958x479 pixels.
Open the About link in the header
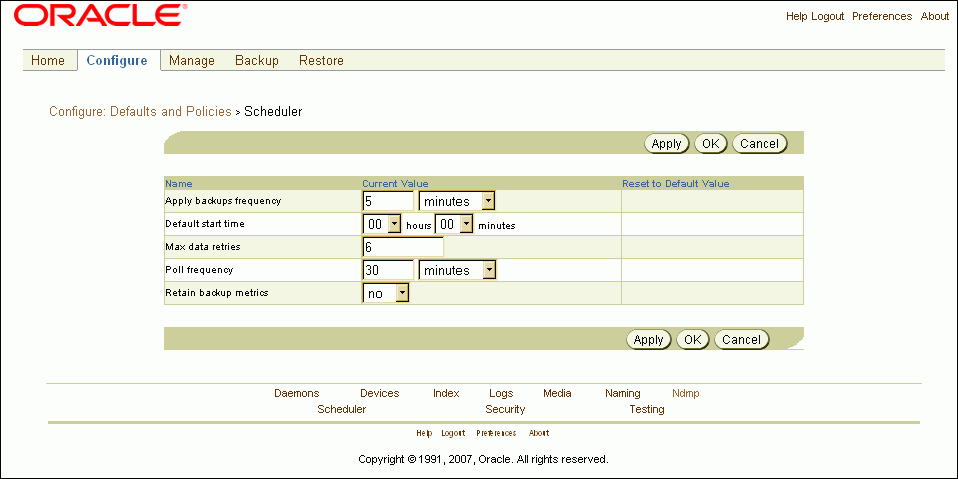coord(935,16)
